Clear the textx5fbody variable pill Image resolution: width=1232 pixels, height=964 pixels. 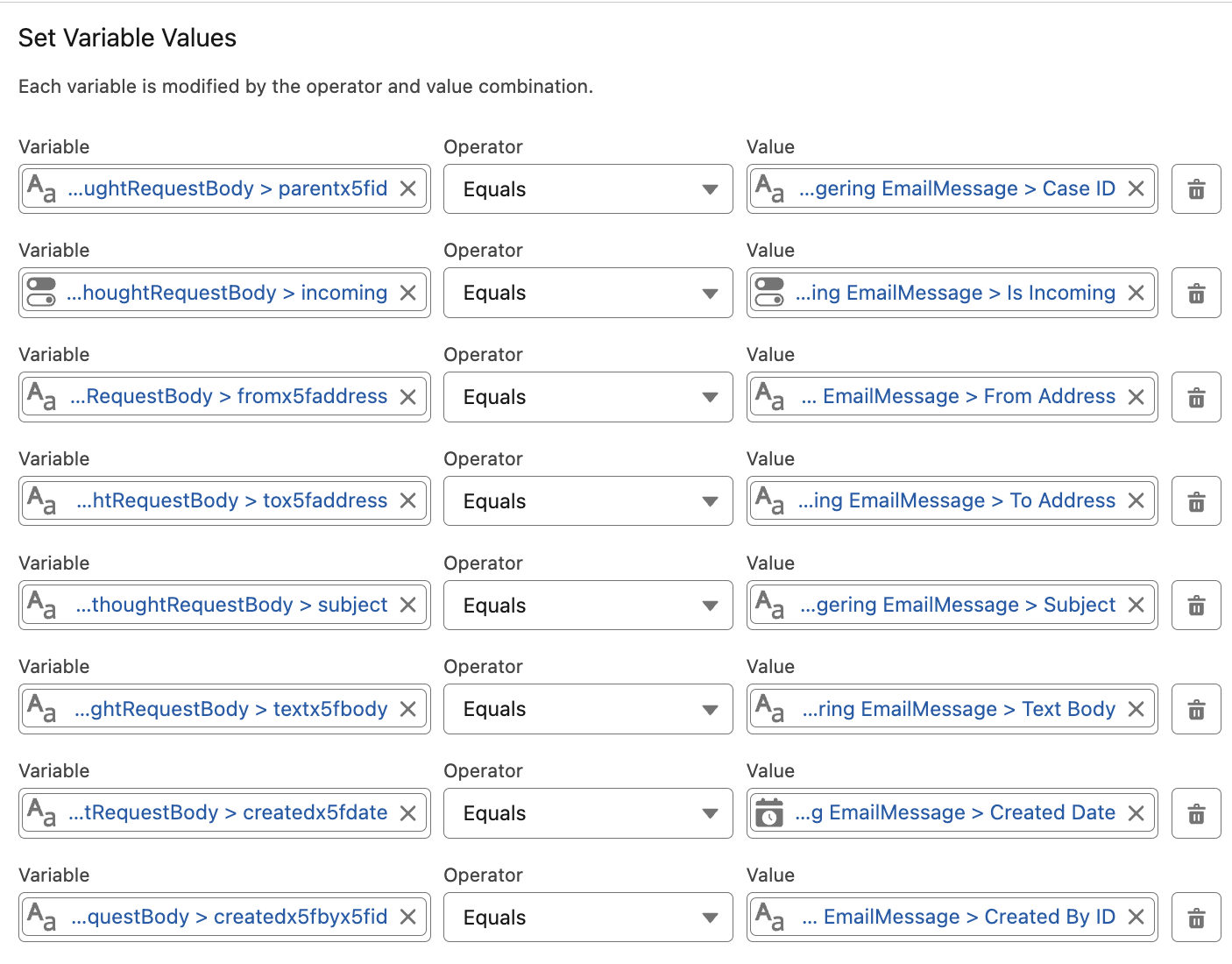[407, 709]
